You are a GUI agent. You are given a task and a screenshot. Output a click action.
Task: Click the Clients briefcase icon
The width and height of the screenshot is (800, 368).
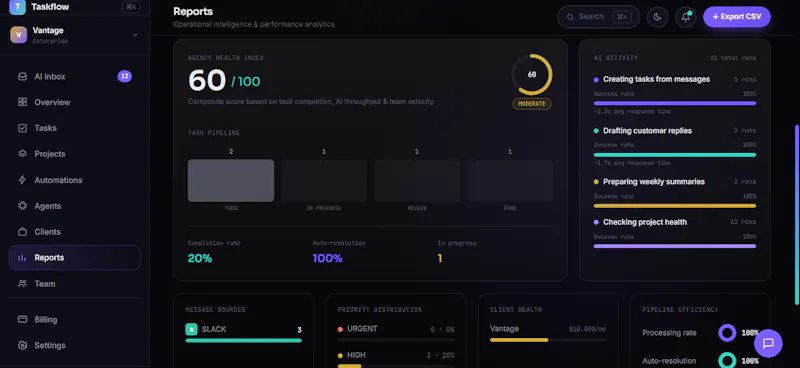click(x=22, y=232)
